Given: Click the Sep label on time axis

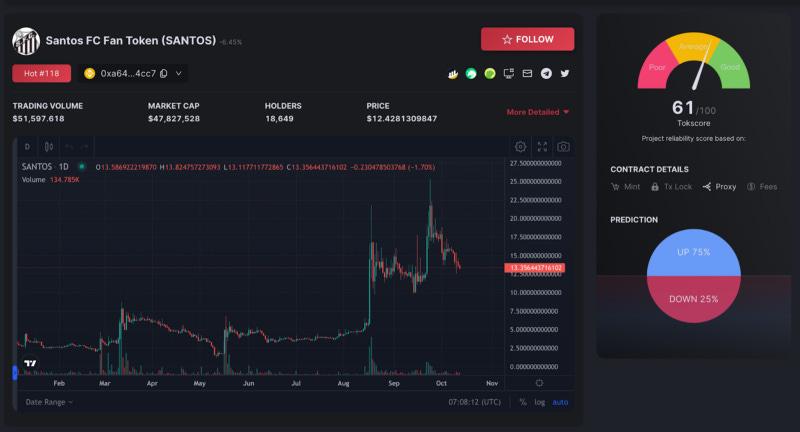Looking at the screenshot, I should click(394, 383).
